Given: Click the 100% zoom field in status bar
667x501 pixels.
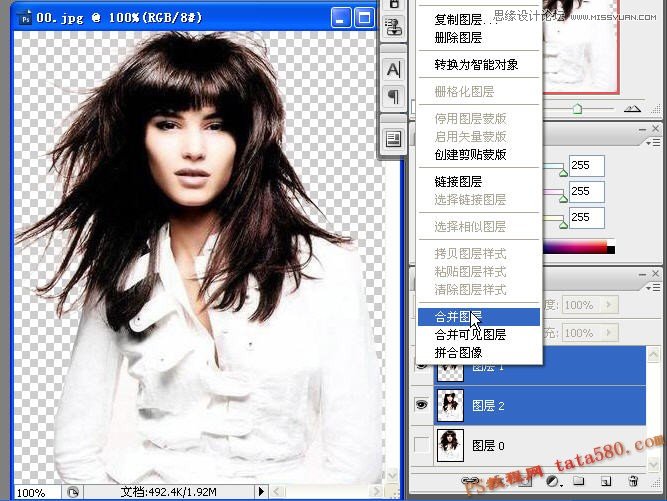Looking at the screenshot, I should pyautogui.click(x=37, y=492).
